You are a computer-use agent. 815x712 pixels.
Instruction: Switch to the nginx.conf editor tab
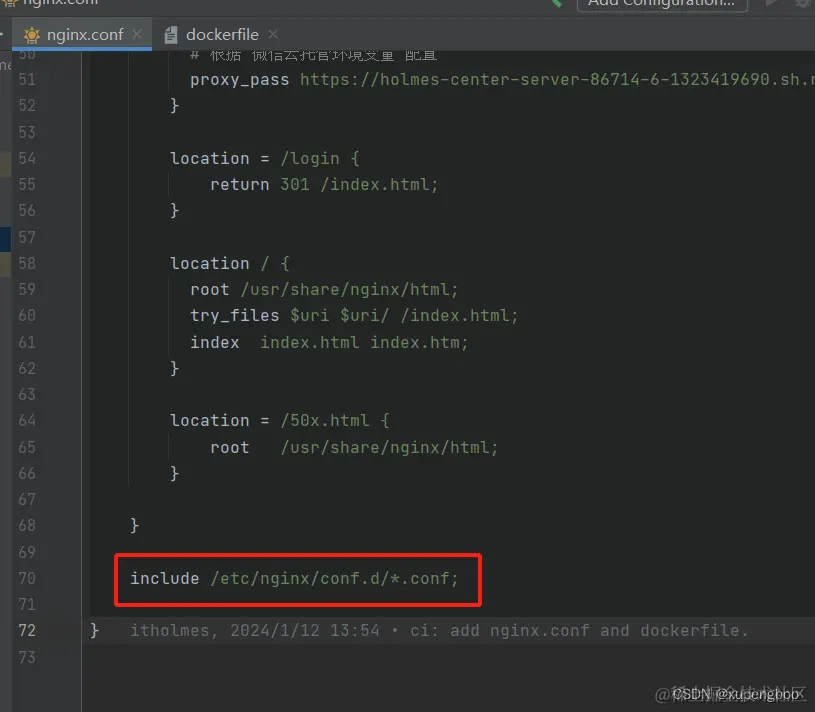[81, 35]
